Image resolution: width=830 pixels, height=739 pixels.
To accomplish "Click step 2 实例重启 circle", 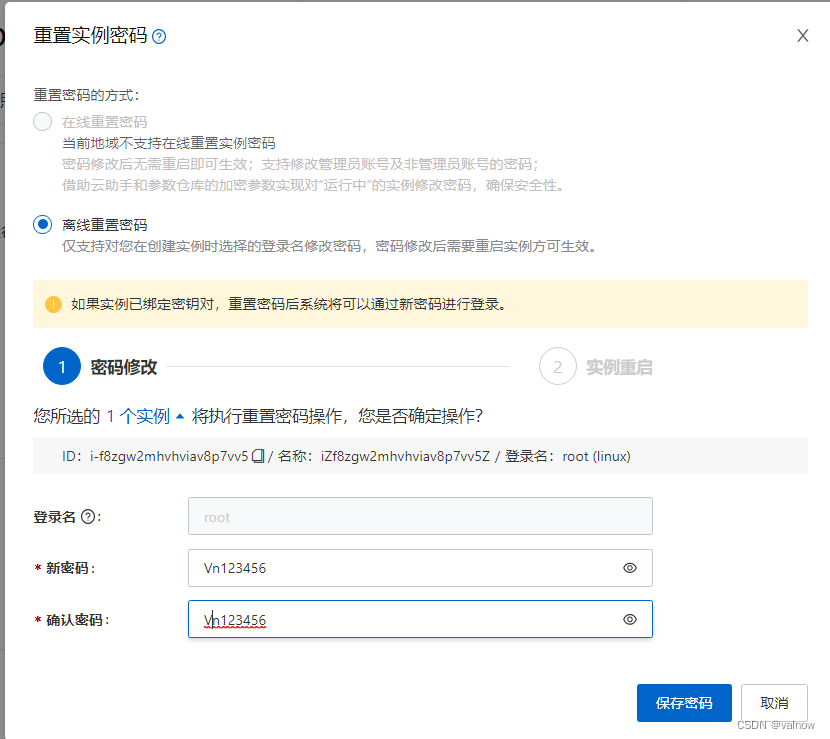I will point(557,366).
